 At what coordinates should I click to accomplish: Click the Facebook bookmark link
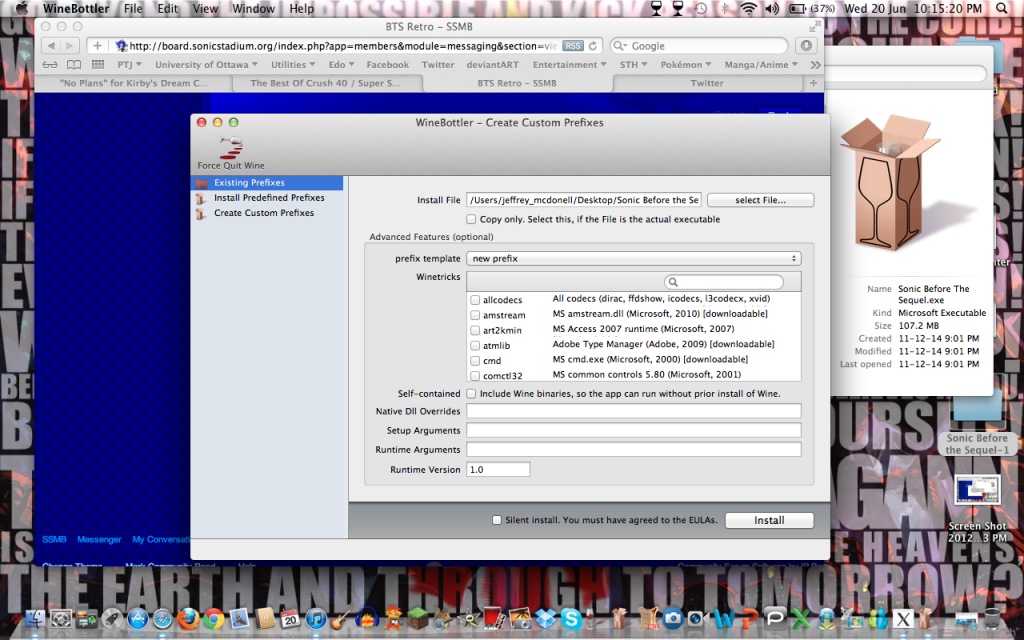387,65
